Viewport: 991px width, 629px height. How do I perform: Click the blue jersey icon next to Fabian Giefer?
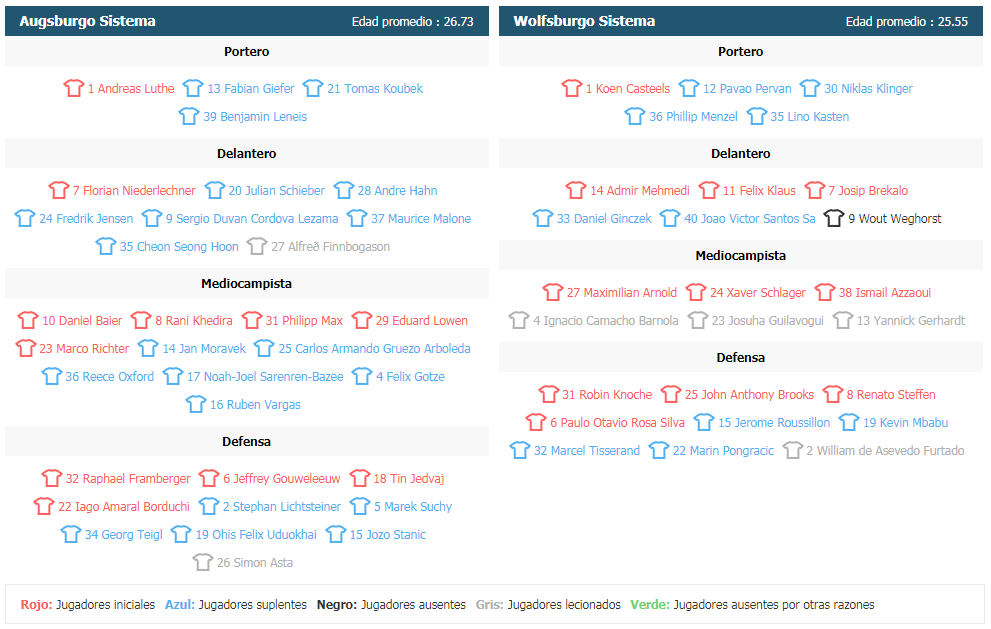[x=193, y=88]
